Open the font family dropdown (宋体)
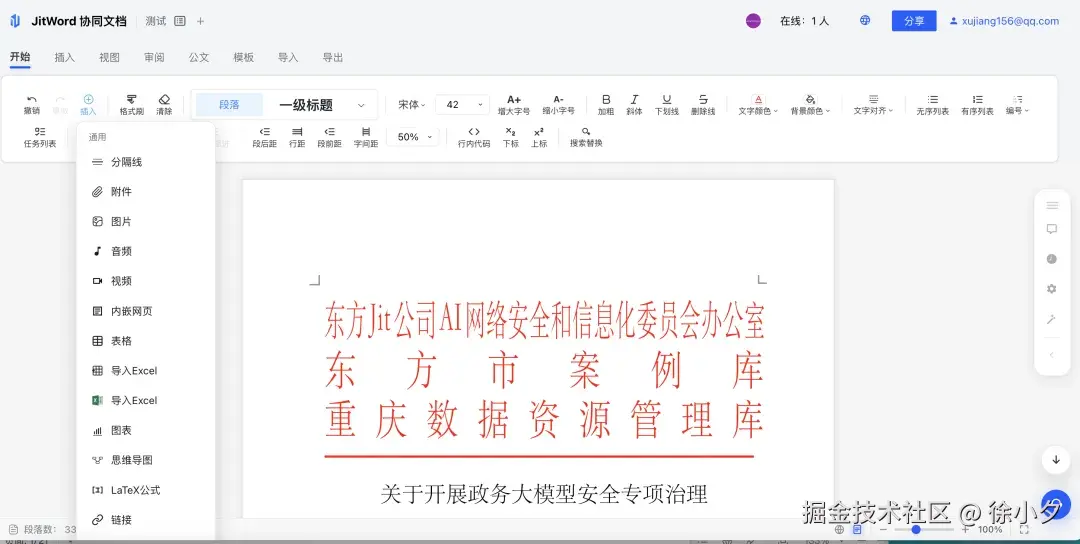 click(412, 105)
